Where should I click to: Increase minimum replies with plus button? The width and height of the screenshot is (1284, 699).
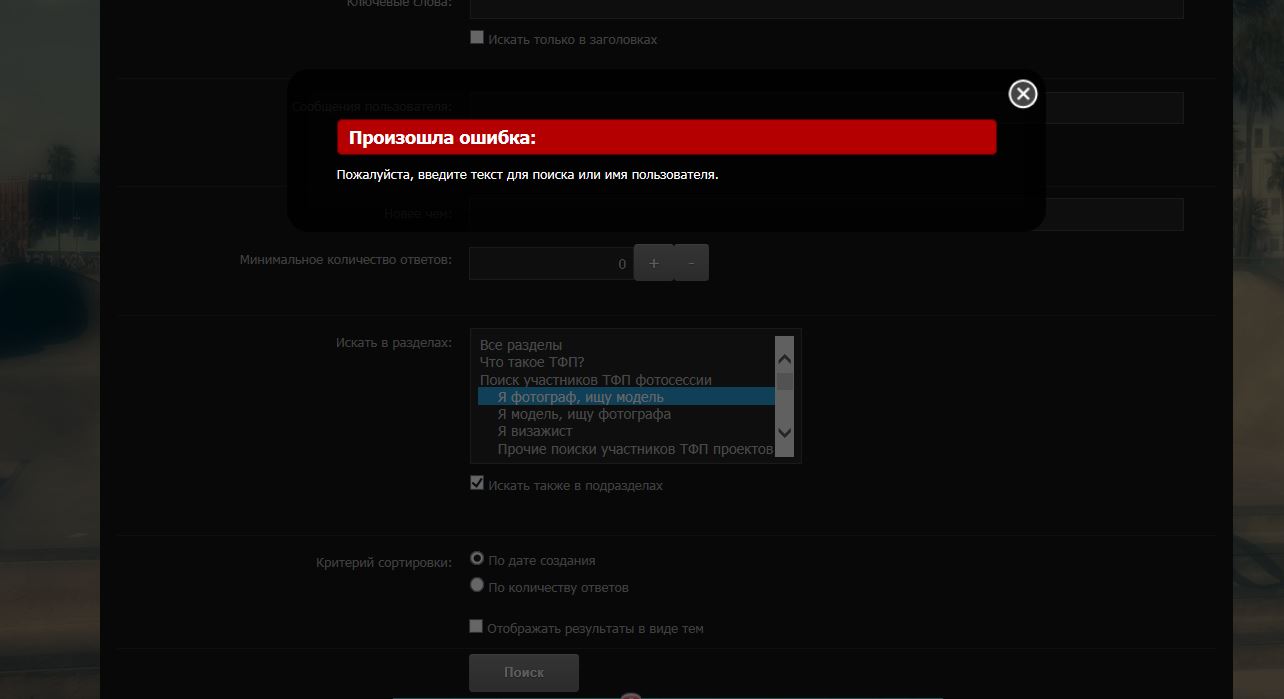pyautogui.click(x=654, y=263)
